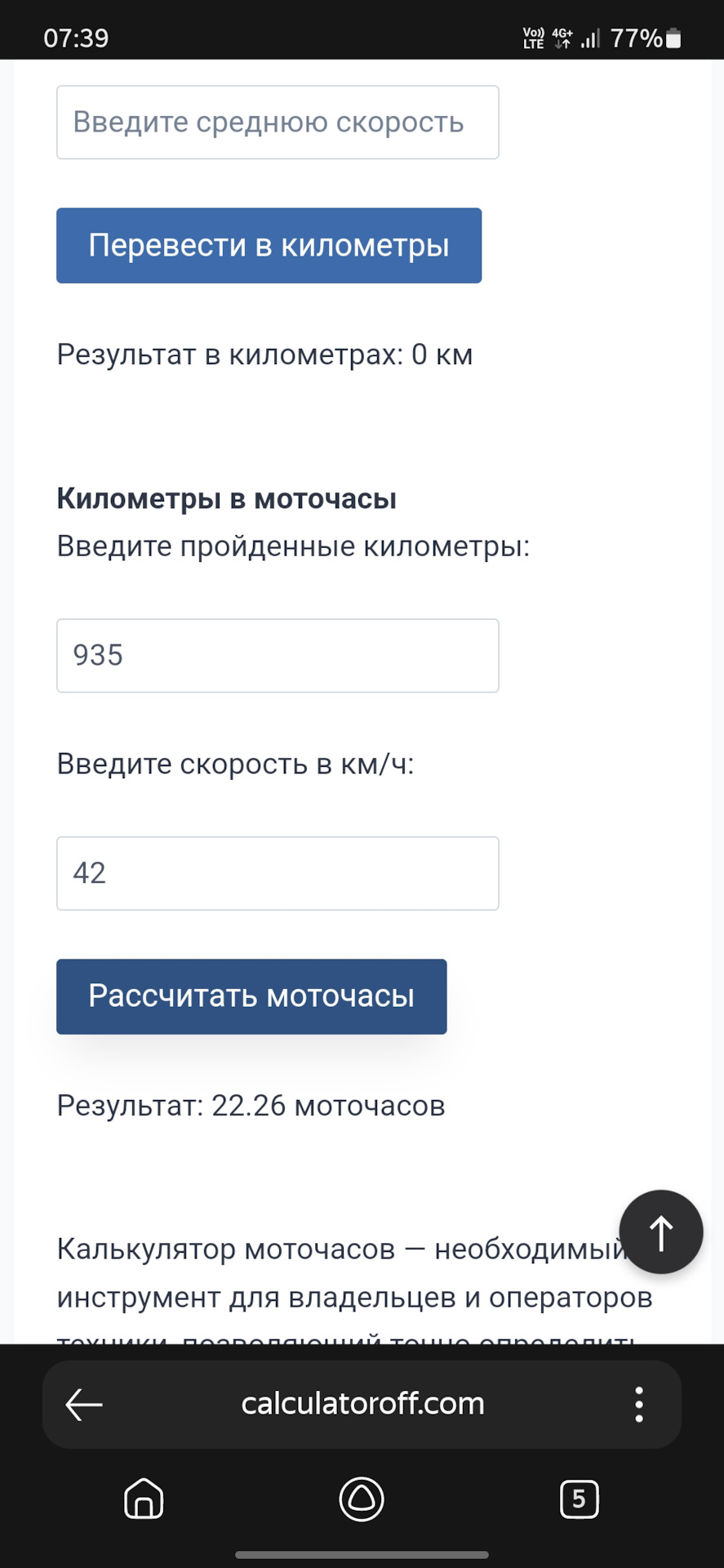Tap the "Результат: 22.26 моточасов" text
The image size is (724, 1568).
251,1106
